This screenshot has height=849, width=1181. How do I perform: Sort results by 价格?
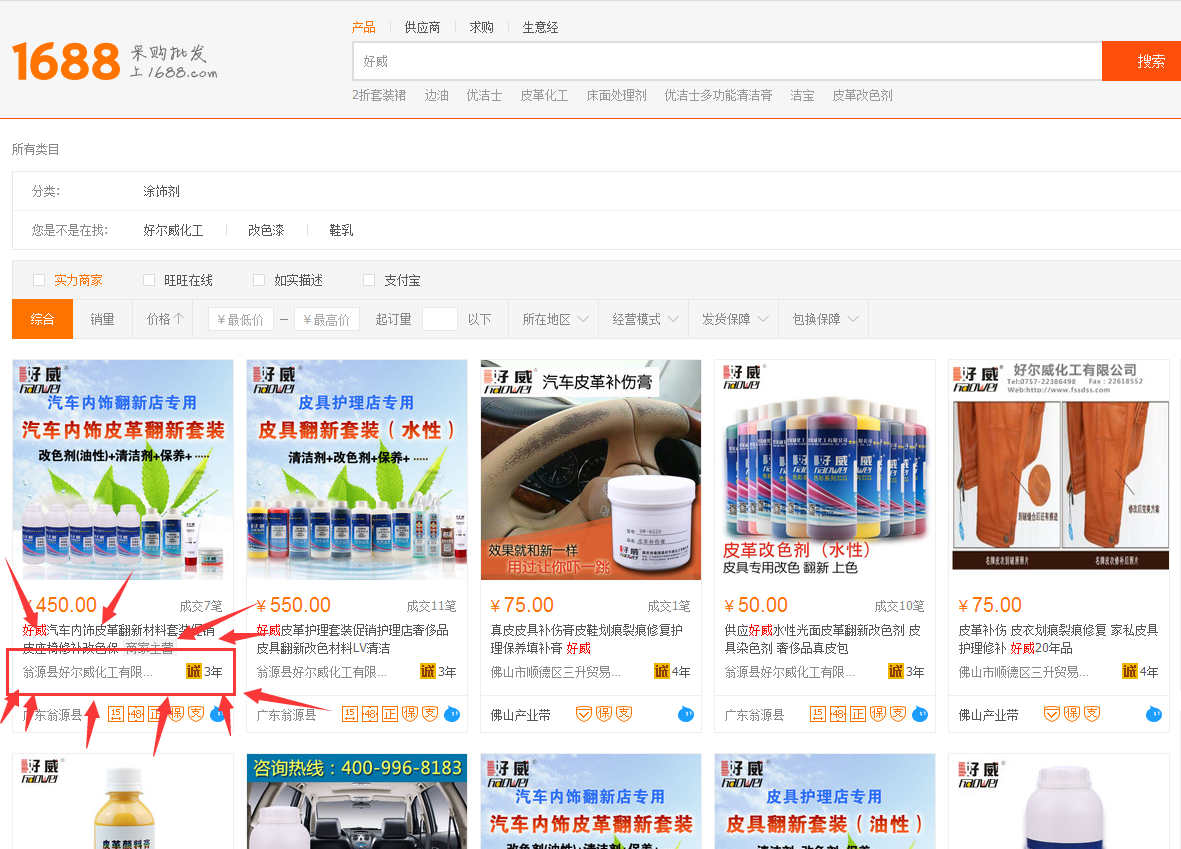pos(163,319)
